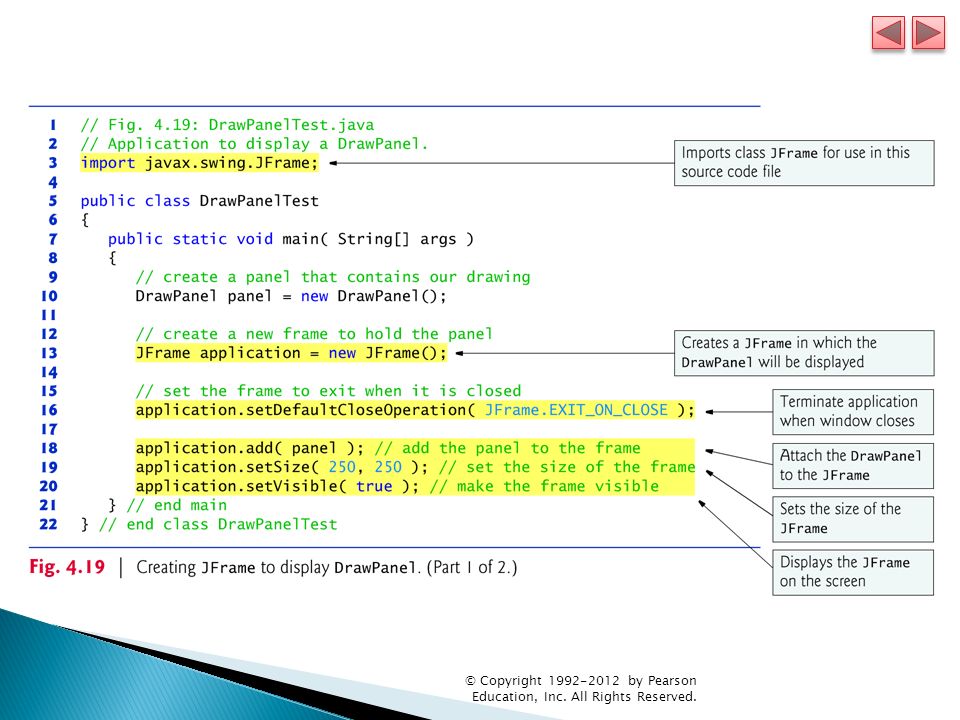The width and height of the screenshot is (960, 720).
Task: Select 'DrawPanel panel = new DrawPanel();' line
Action: (291, 296)
